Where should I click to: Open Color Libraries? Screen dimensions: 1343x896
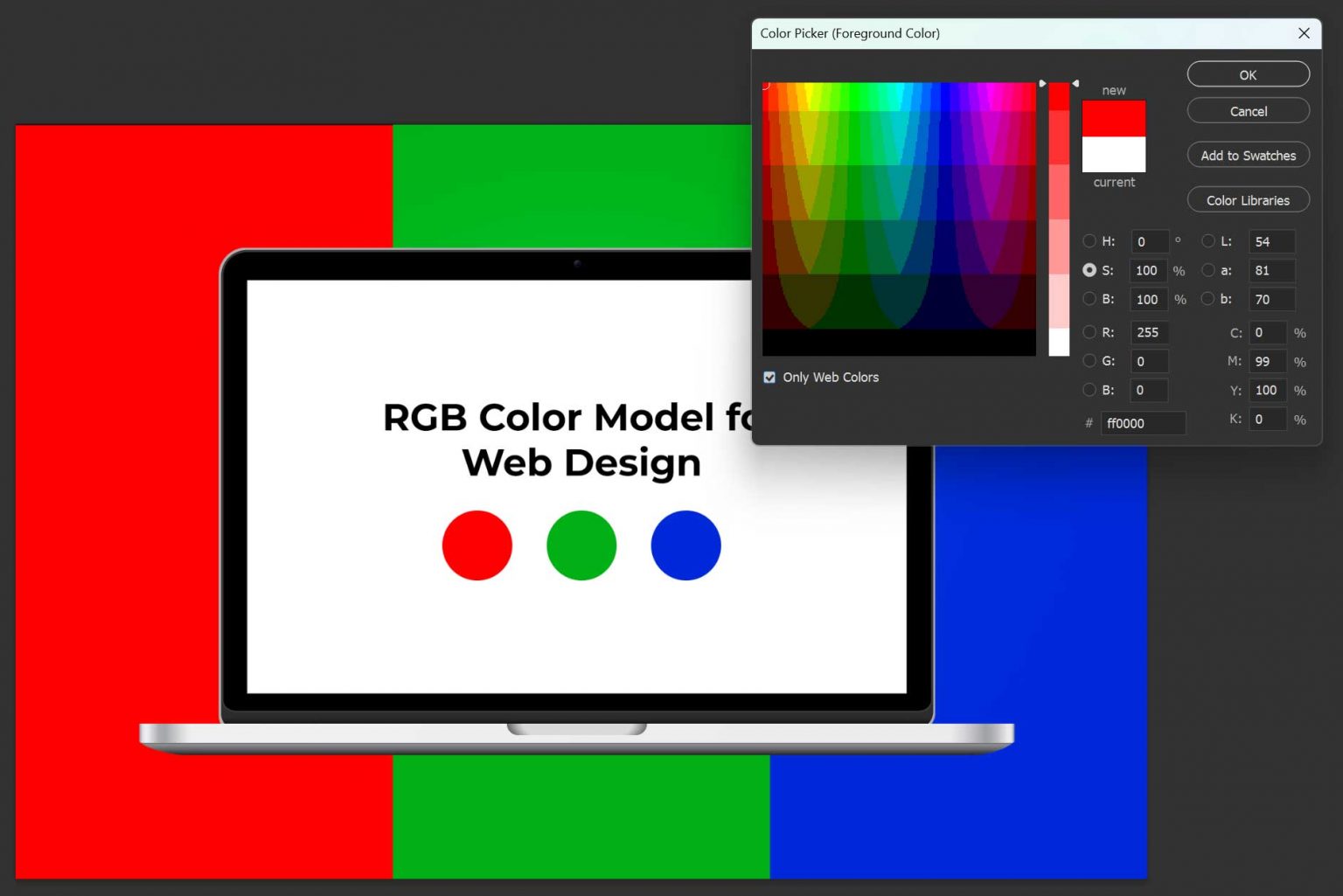pos(1248,199)
